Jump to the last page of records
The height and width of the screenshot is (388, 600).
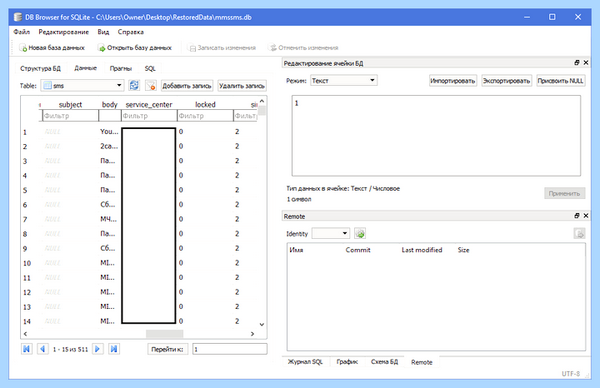coord(114,349)
